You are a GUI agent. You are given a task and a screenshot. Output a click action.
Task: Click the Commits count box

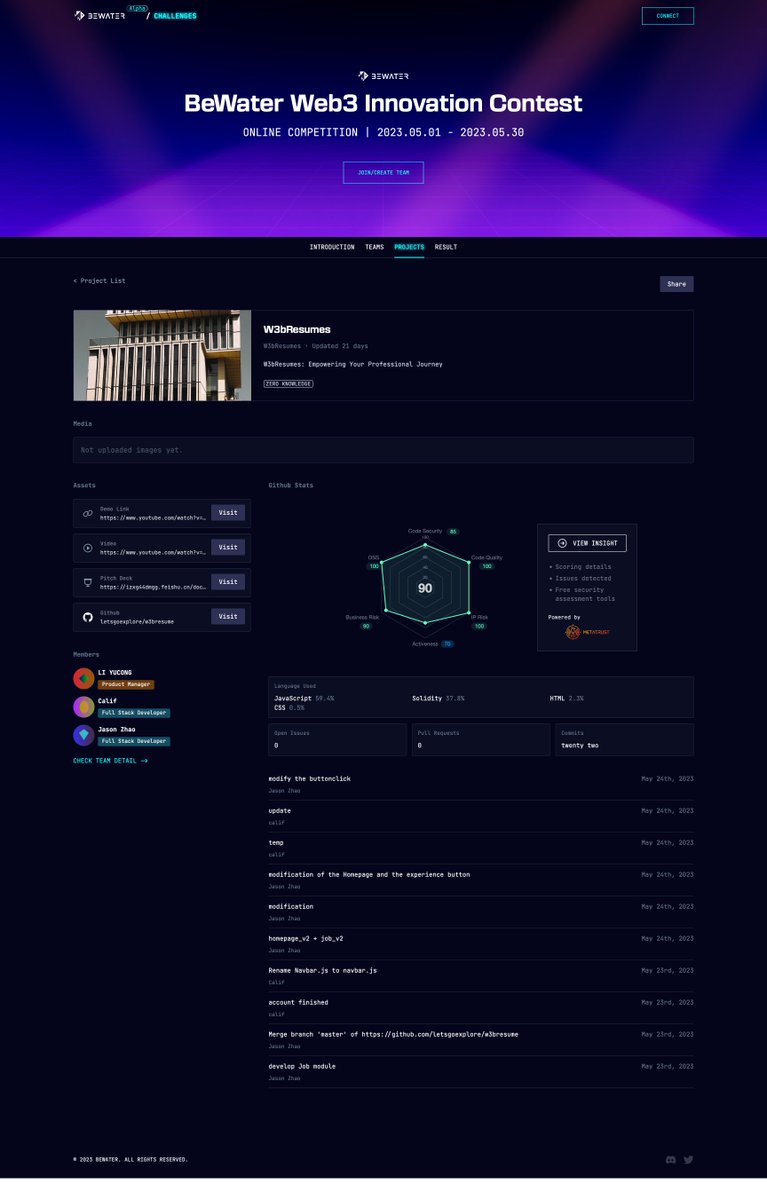click(x=624, y=740)
